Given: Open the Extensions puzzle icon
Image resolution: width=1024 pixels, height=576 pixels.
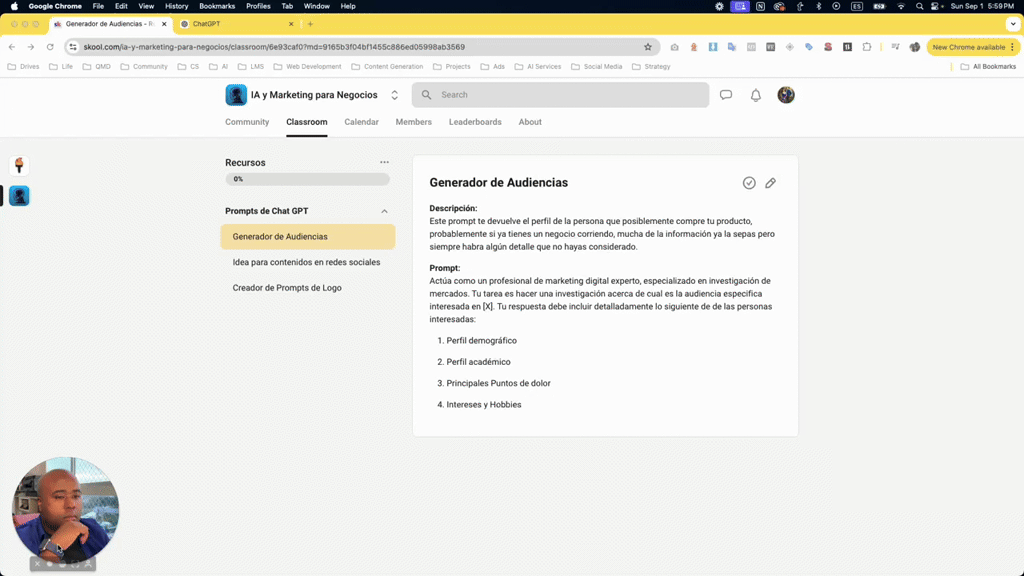Looking at the screenshot, I should tap(867, 47).
